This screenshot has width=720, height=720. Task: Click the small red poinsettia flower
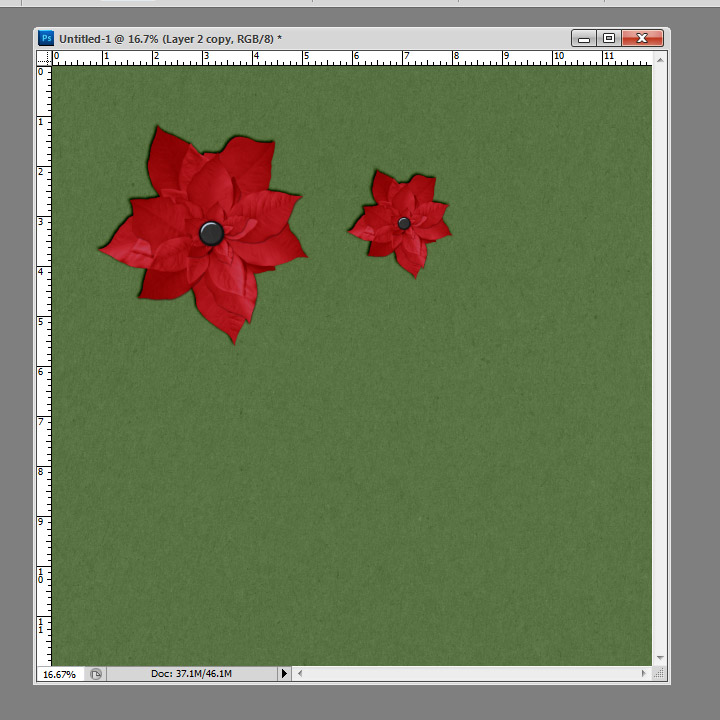(x=400, y=224)
